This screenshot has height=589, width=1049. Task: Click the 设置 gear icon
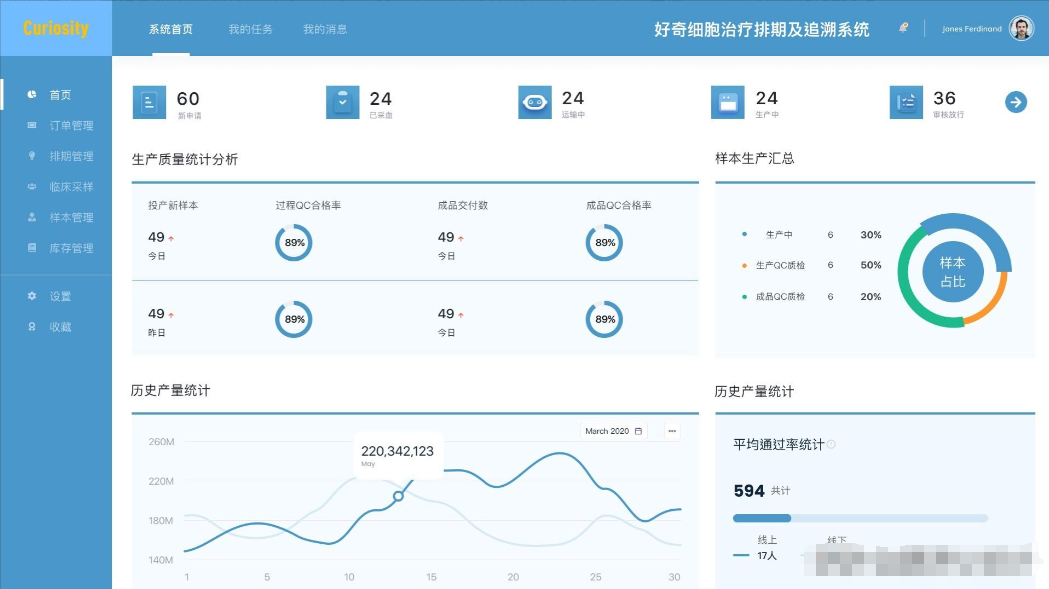(31, 296)
